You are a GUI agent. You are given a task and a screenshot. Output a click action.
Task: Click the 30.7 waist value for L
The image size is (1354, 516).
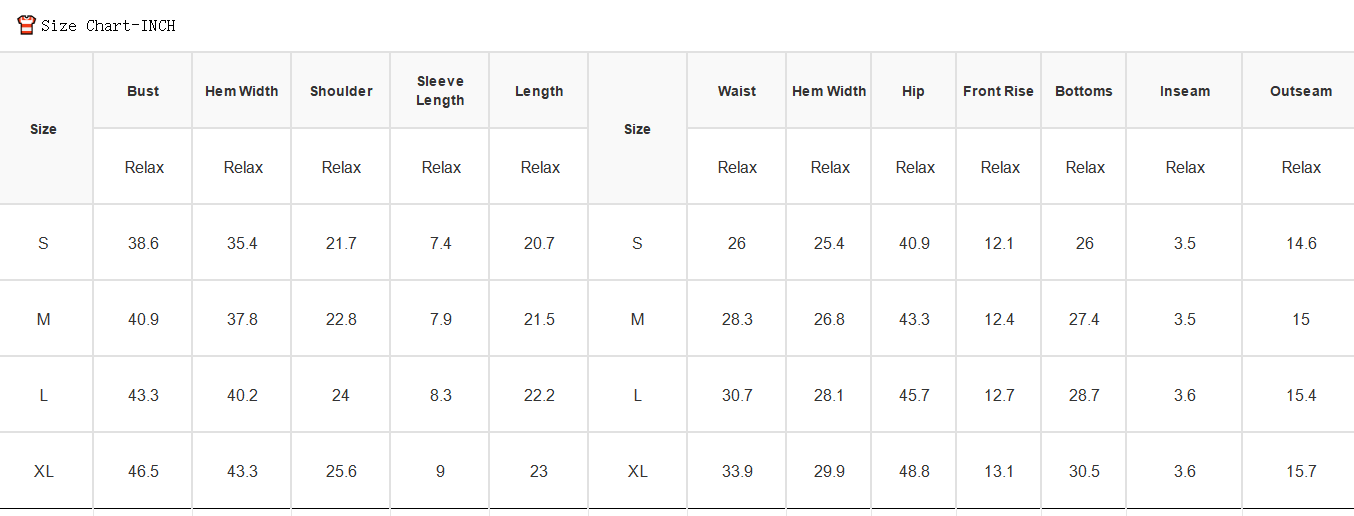click(x=737, y=395)
